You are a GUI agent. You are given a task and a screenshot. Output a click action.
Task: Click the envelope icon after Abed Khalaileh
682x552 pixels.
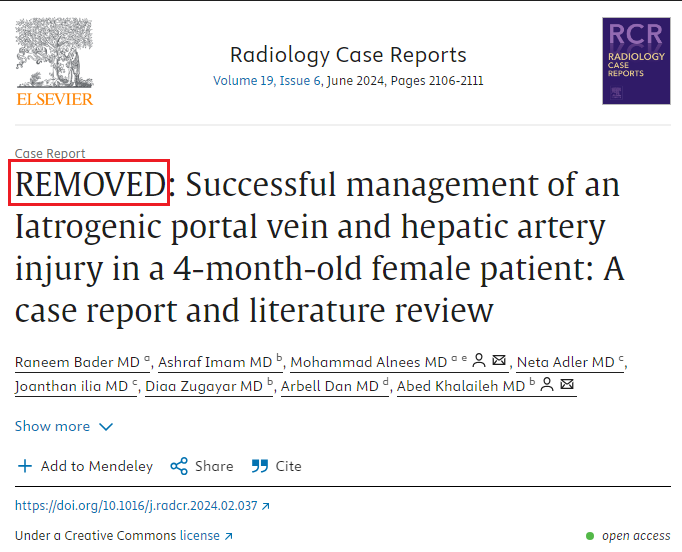tap(567, 384)
